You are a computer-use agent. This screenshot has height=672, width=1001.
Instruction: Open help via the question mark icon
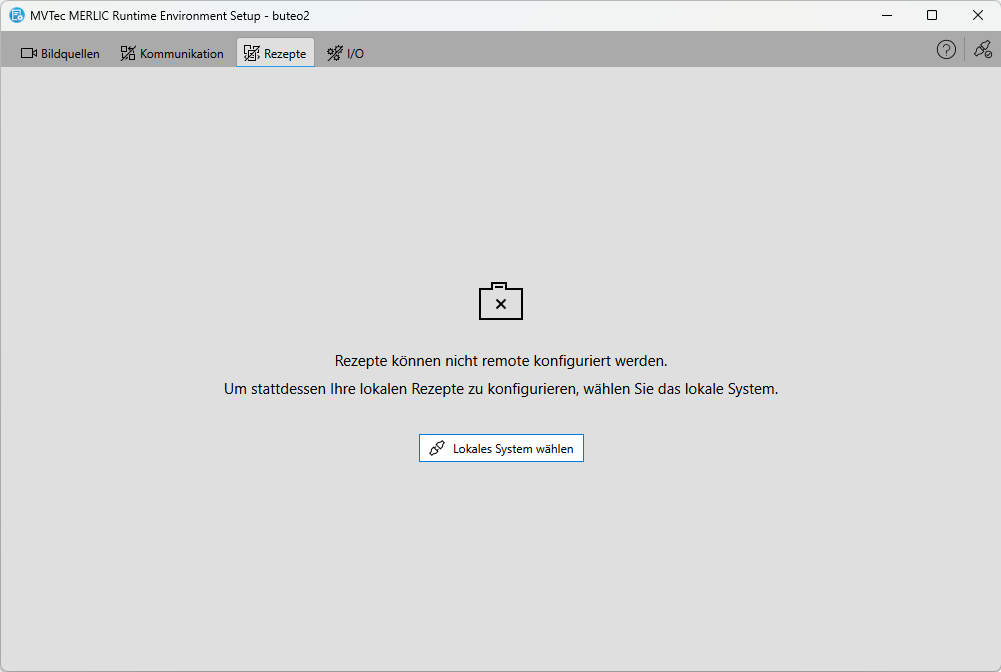pyautogui.click(x=946, y=50)
